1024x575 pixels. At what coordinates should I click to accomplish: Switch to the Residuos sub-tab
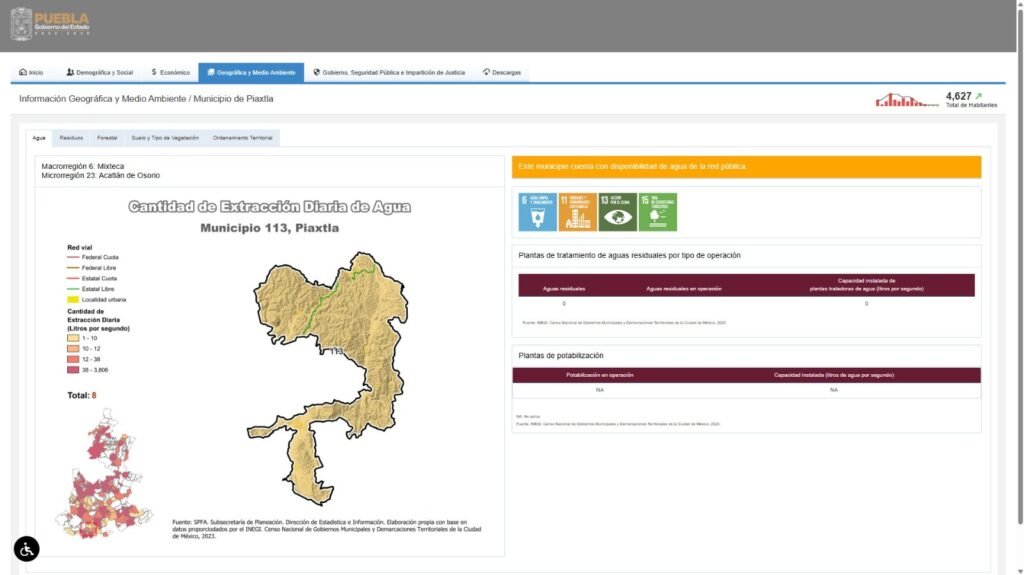(x=71, y=138)
